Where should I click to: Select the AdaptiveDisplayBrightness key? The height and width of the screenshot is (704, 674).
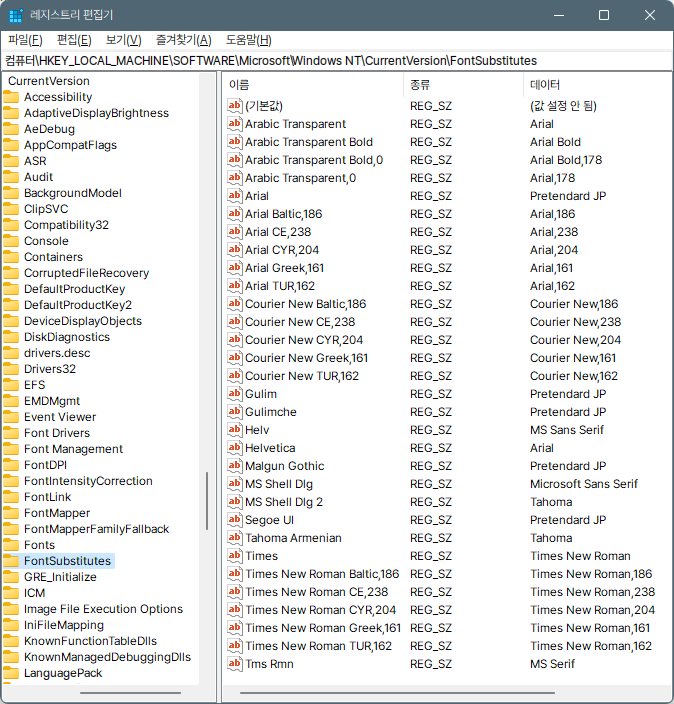97,113
